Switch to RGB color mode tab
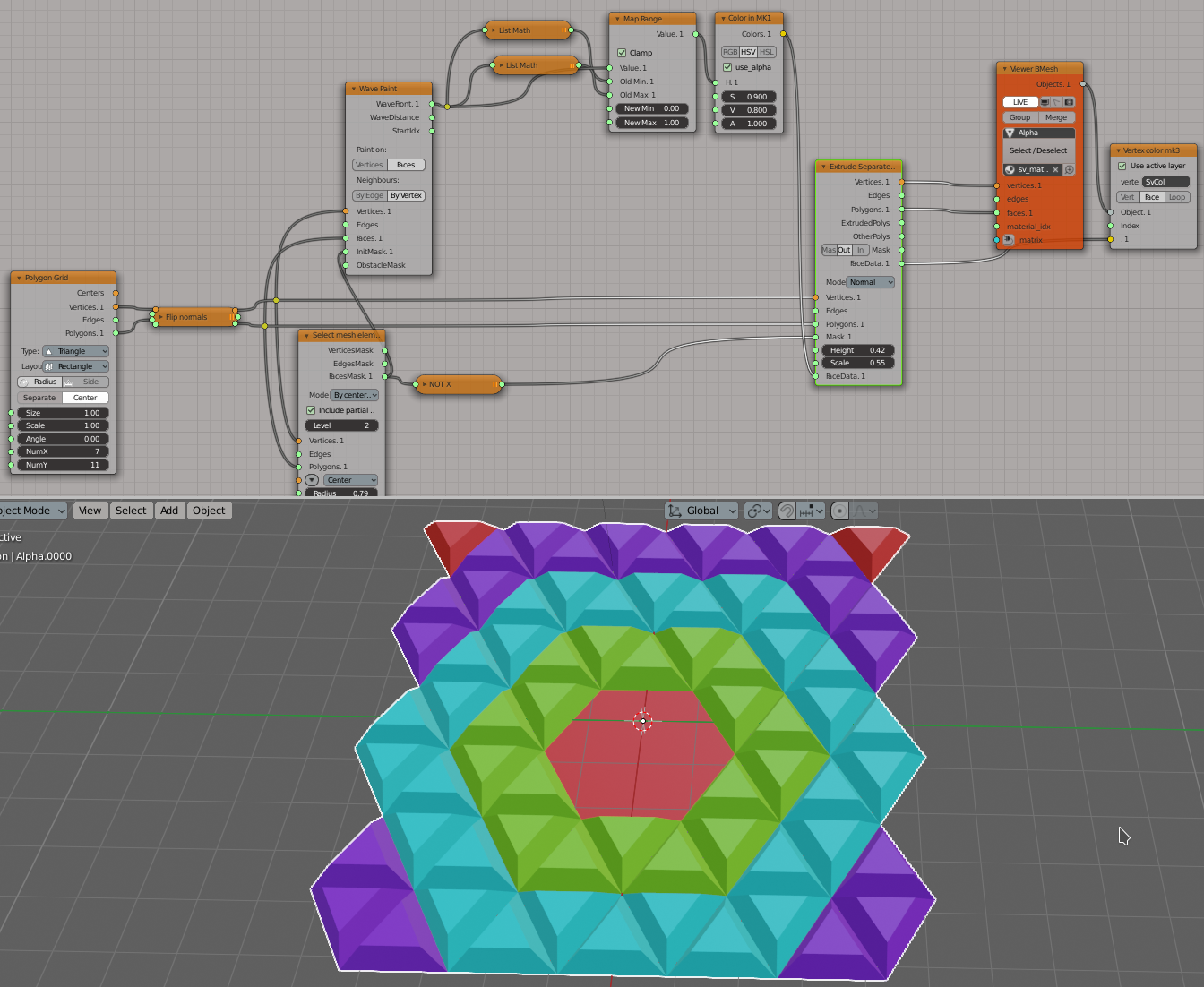This screenshot has height=987, width=1204. 730,52
